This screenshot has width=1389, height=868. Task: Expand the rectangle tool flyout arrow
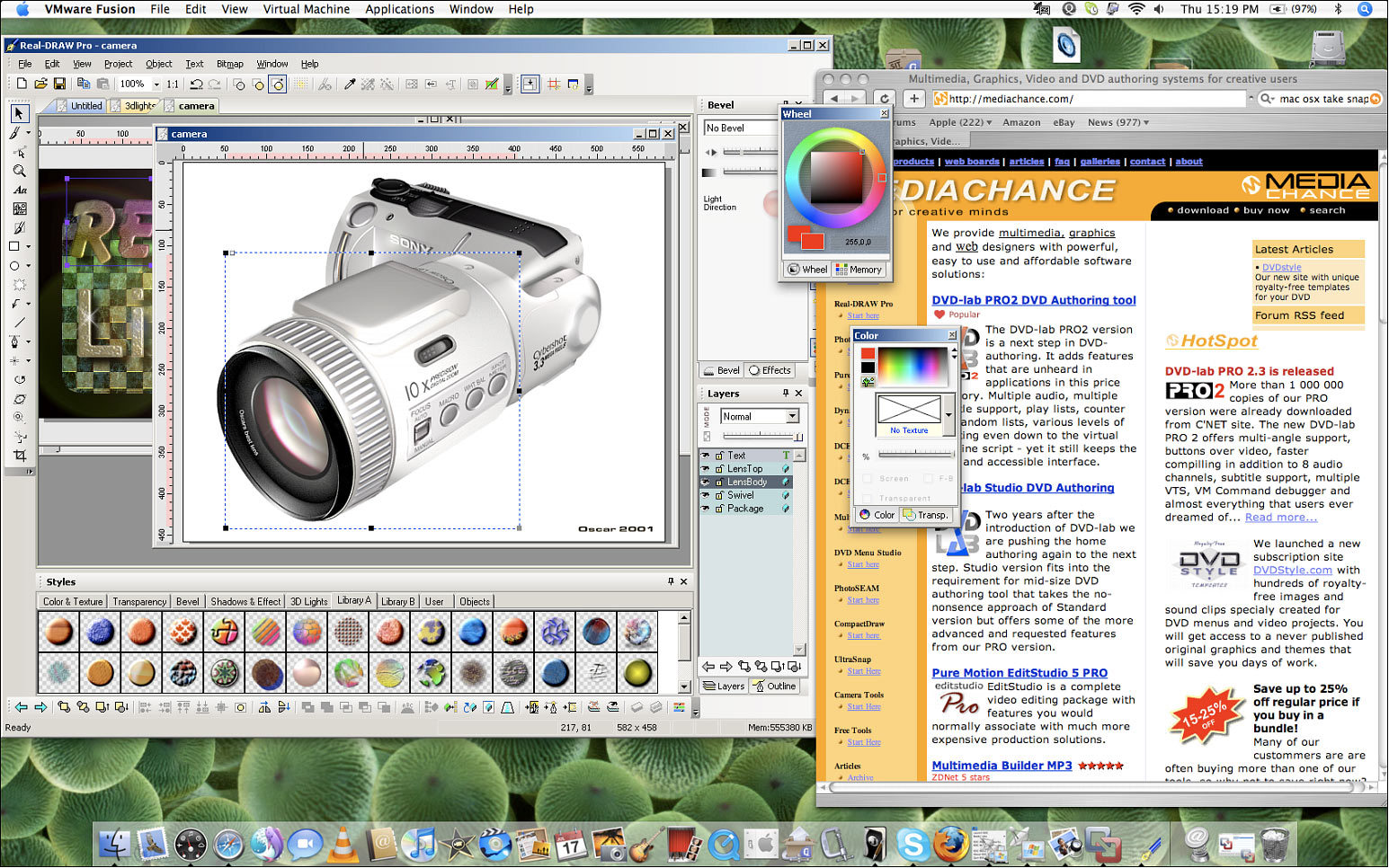pos(28,246)
